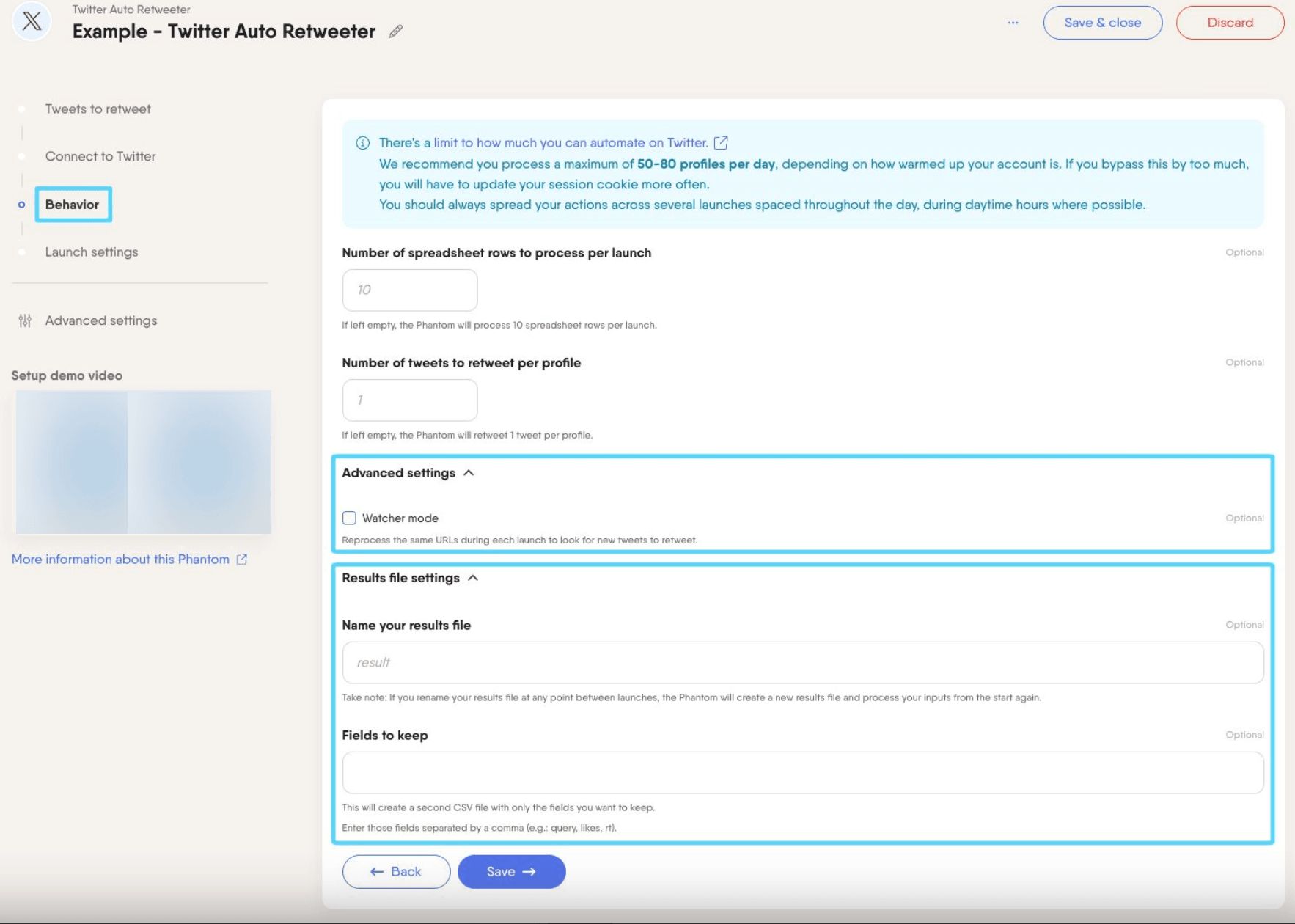This screenshot has height=924, width=1295.
Task: Collapse the Results file settings chevron
Action: [x=473, y=578]
